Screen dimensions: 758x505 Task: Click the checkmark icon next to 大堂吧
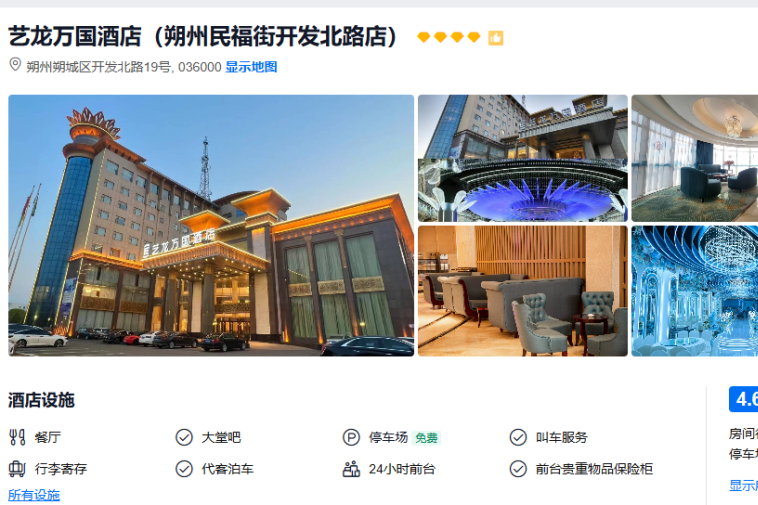pyautogui.click(x=184, y=437)
